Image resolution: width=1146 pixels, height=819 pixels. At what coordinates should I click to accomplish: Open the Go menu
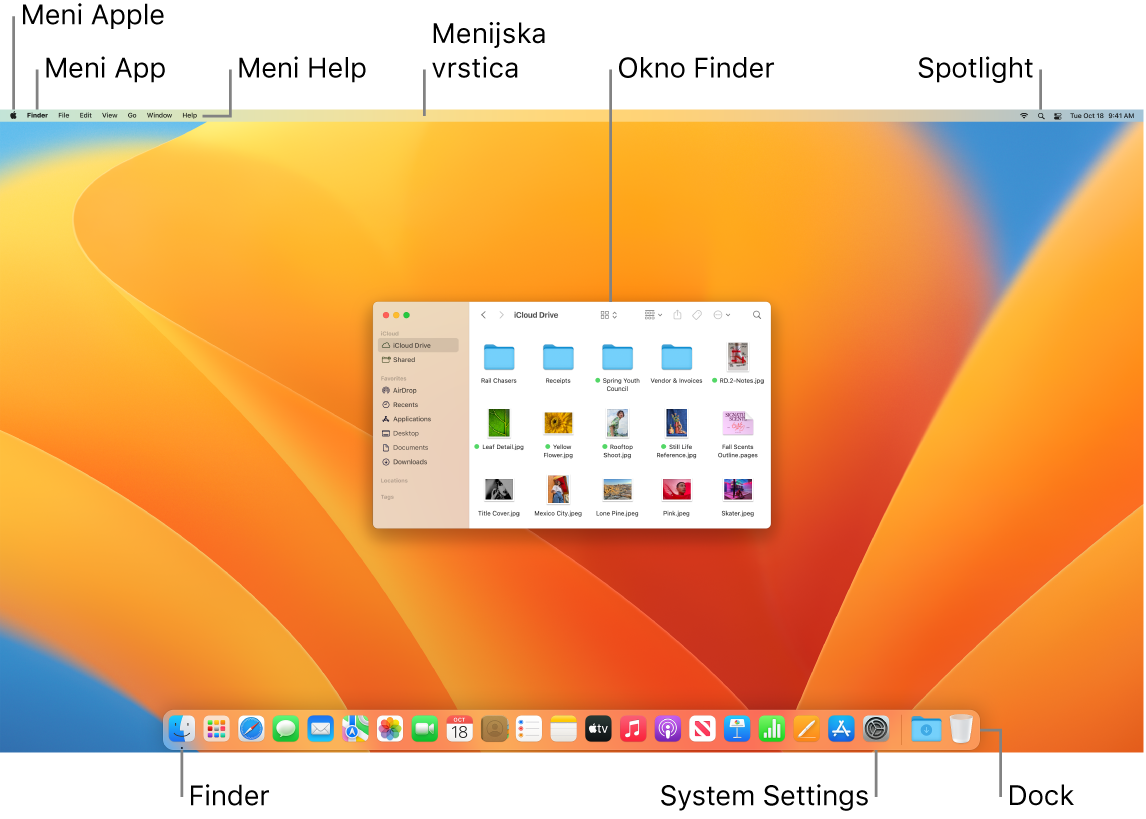pos(131,115)
